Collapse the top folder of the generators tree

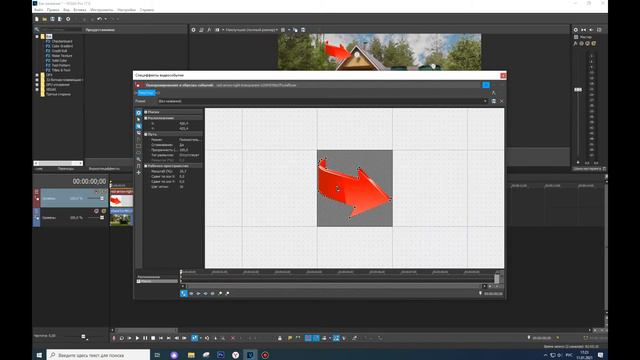pos(37,36)
